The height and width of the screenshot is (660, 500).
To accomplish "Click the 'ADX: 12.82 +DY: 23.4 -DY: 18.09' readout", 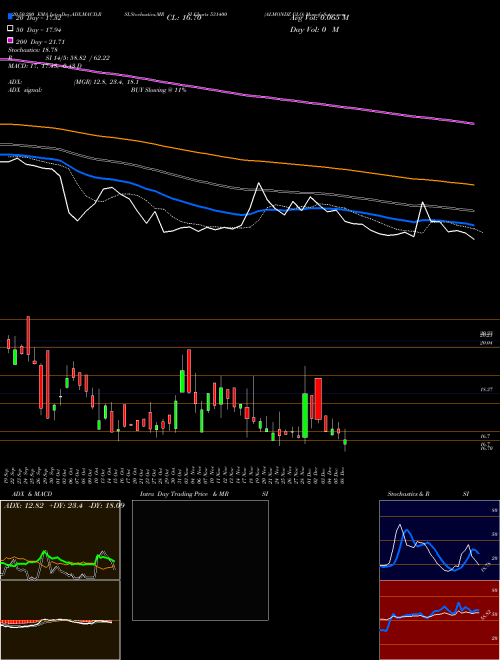I will tap(64, 505).
